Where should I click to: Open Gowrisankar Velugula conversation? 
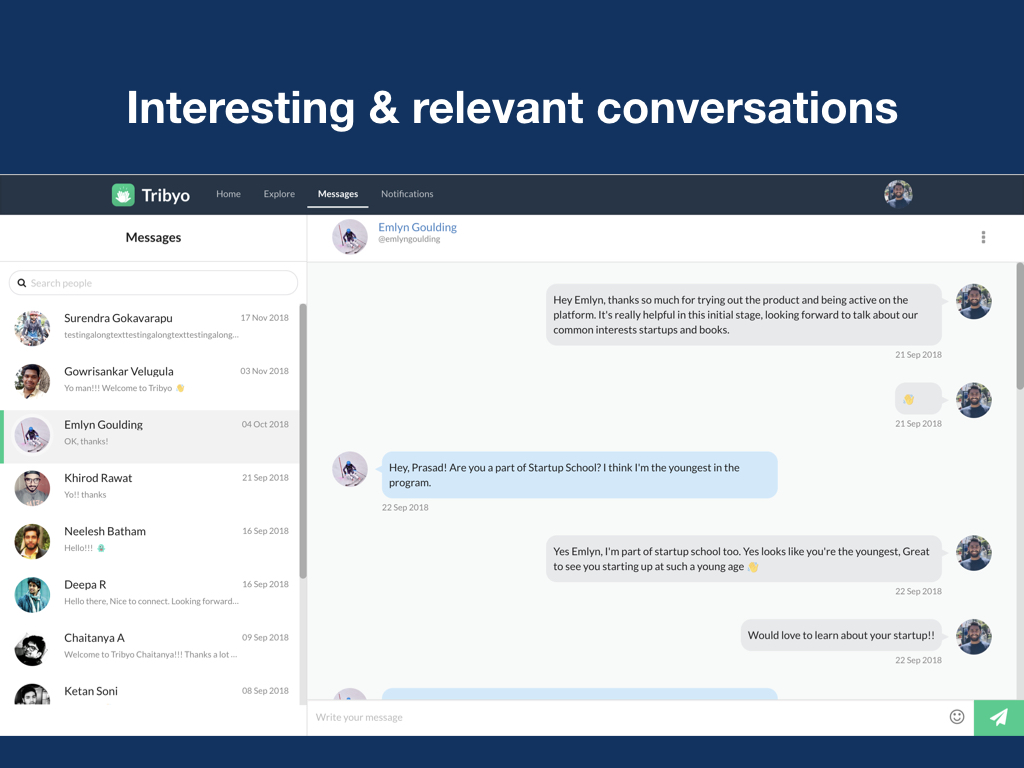(x=150, y=383)
